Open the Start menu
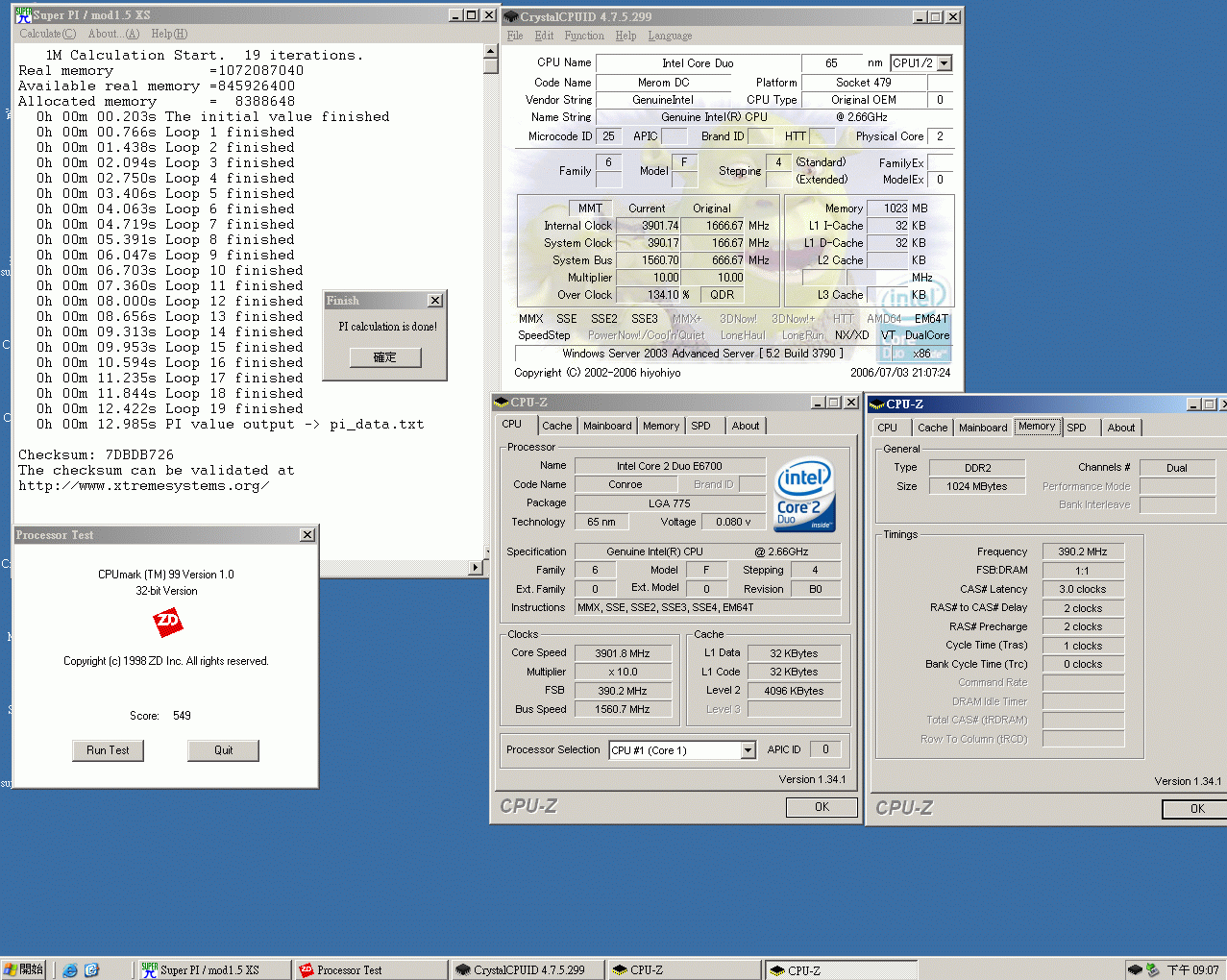The height and width of the screenshot is (980, 1227). pyautogui.click(x=24, y=969)
